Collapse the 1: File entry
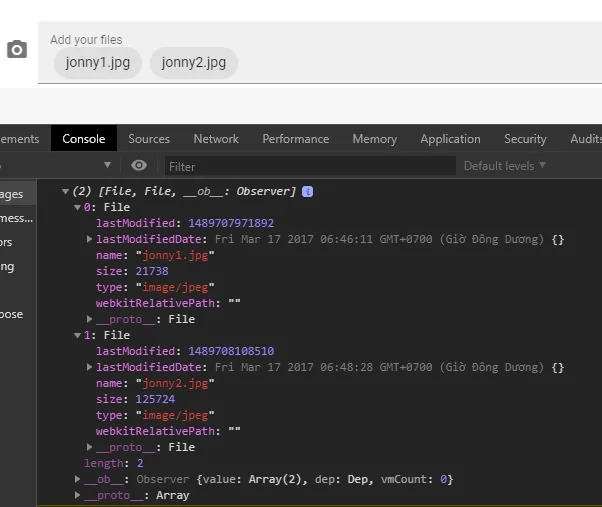602x507 pixels. pyautogui.click(x=77, y=335)
